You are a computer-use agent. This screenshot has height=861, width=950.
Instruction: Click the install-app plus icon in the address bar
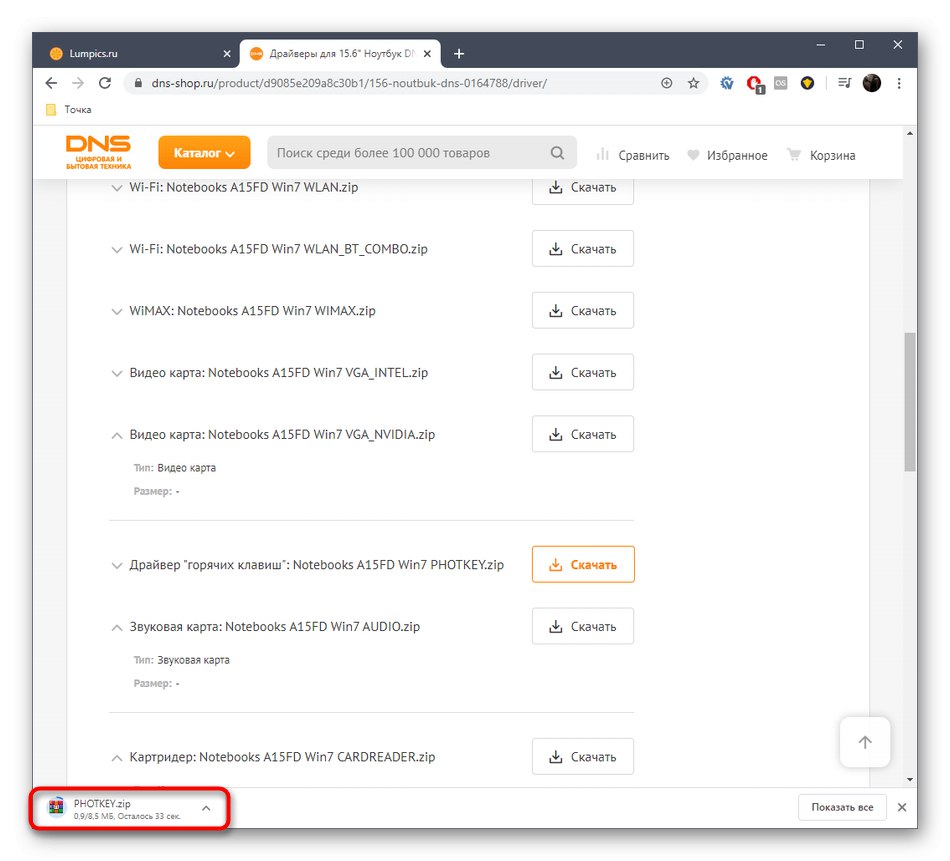point(666,83)
